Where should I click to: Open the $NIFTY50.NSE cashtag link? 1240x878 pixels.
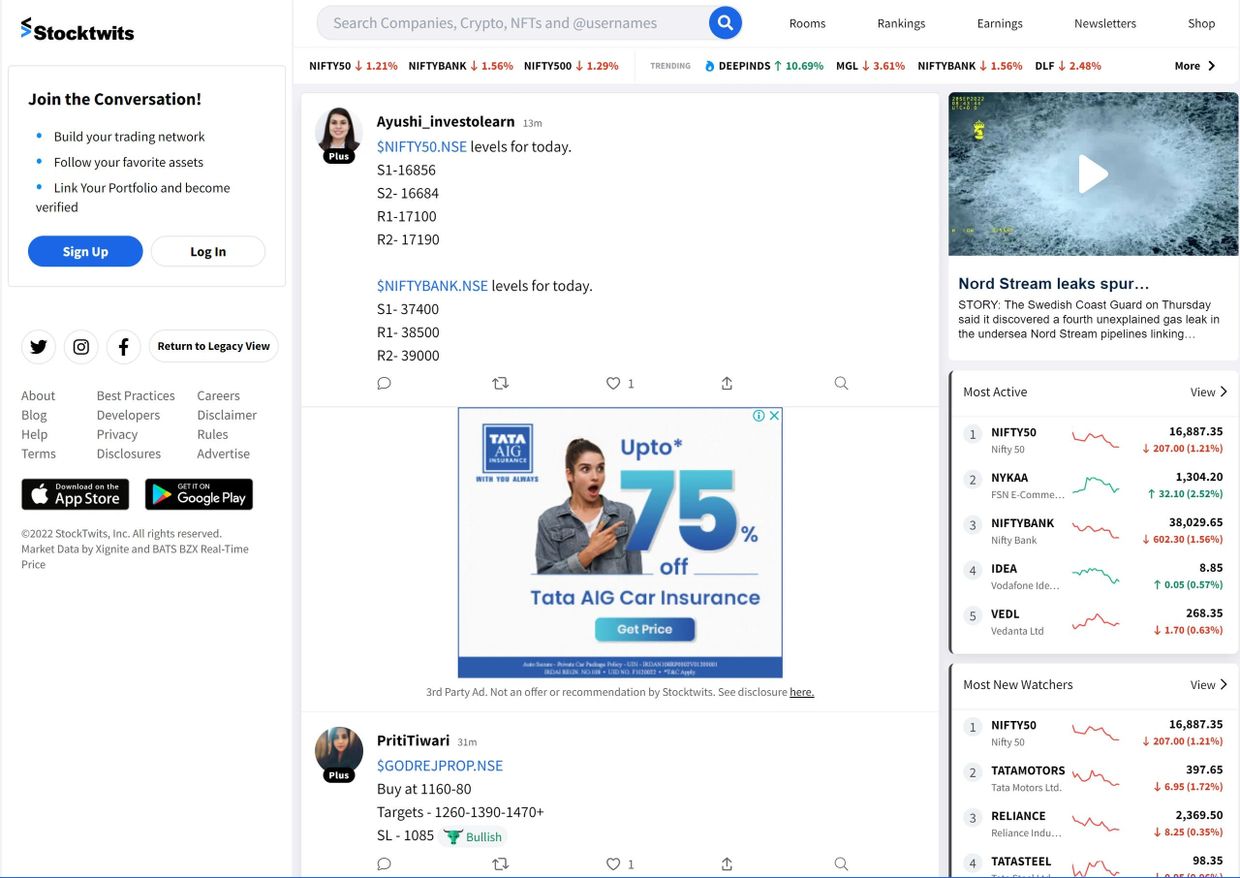point(422,146)
